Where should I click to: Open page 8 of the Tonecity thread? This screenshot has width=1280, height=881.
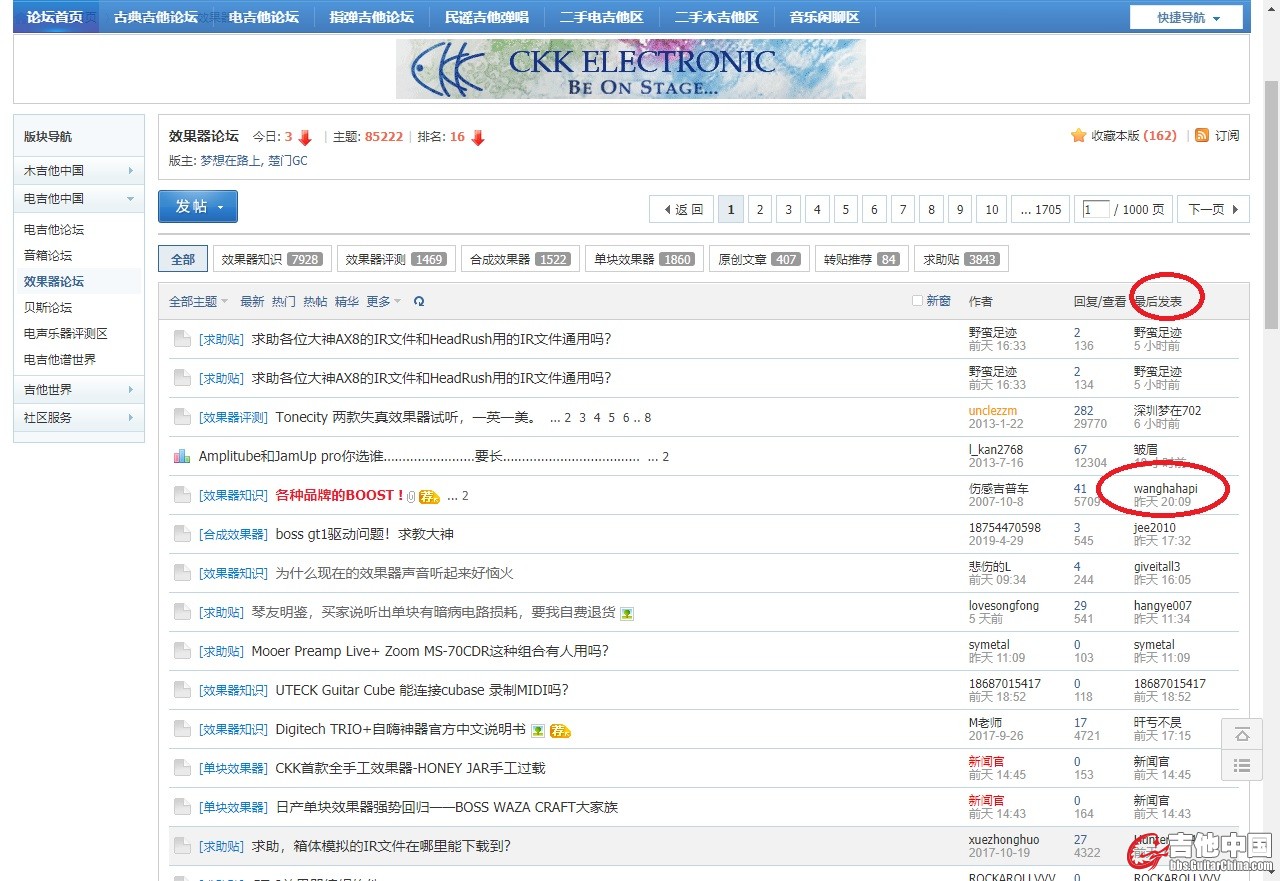[x=647, y=418]
